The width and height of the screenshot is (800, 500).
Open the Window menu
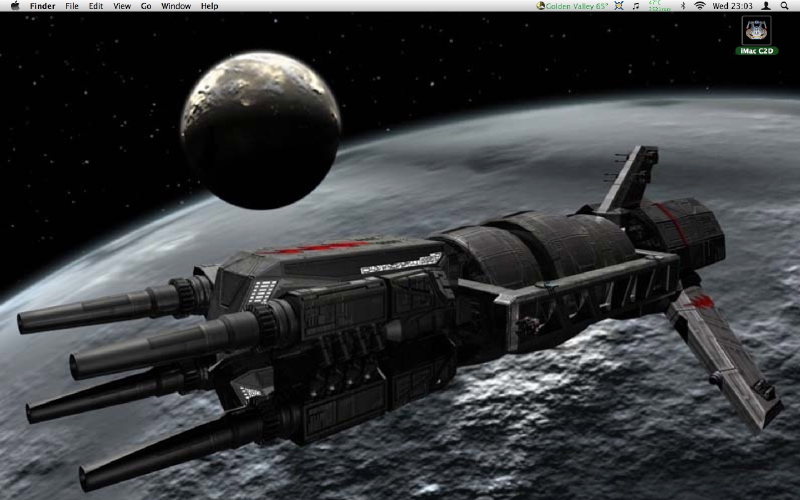pyautogui.click(x=176, y=6)
